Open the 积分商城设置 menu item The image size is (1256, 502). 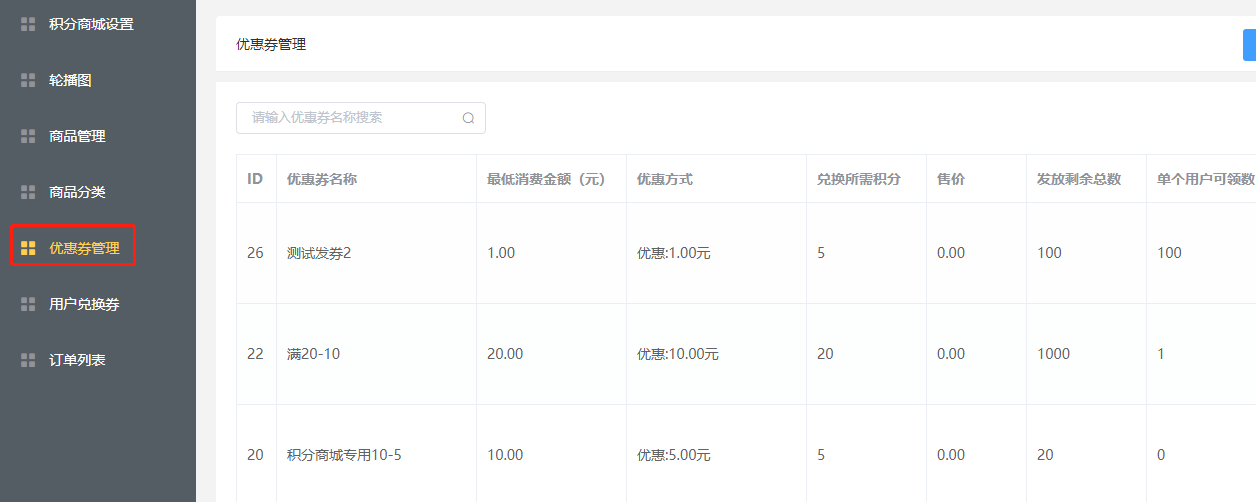(91, 24)
